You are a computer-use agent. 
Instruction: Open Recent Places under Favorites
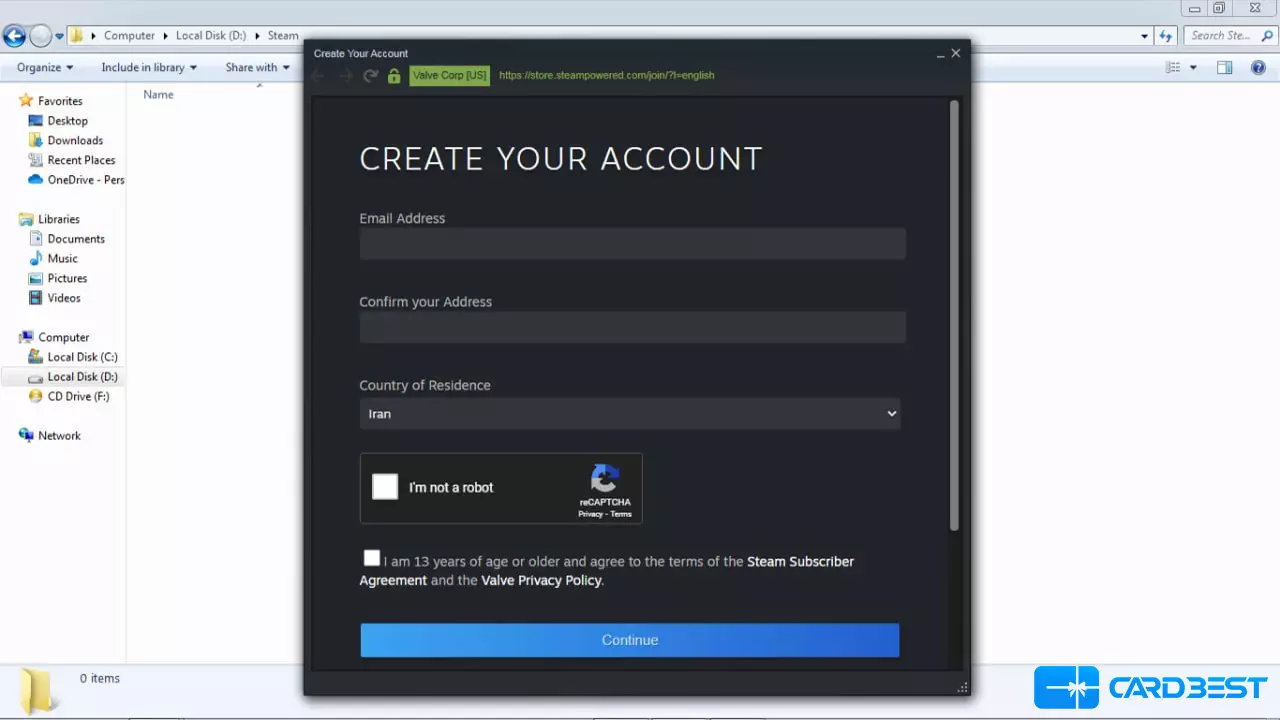(81, 160)
